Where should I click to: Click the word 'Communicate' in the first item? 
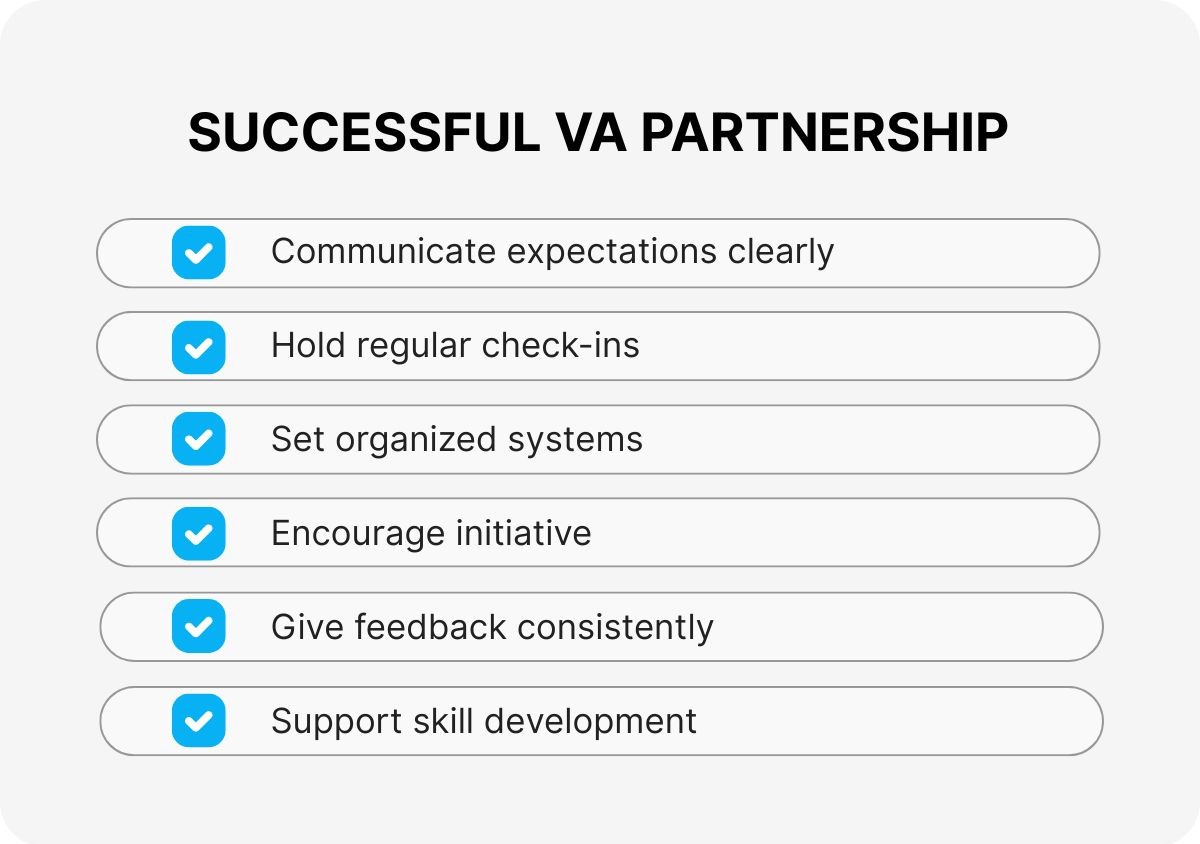[382, 252]
